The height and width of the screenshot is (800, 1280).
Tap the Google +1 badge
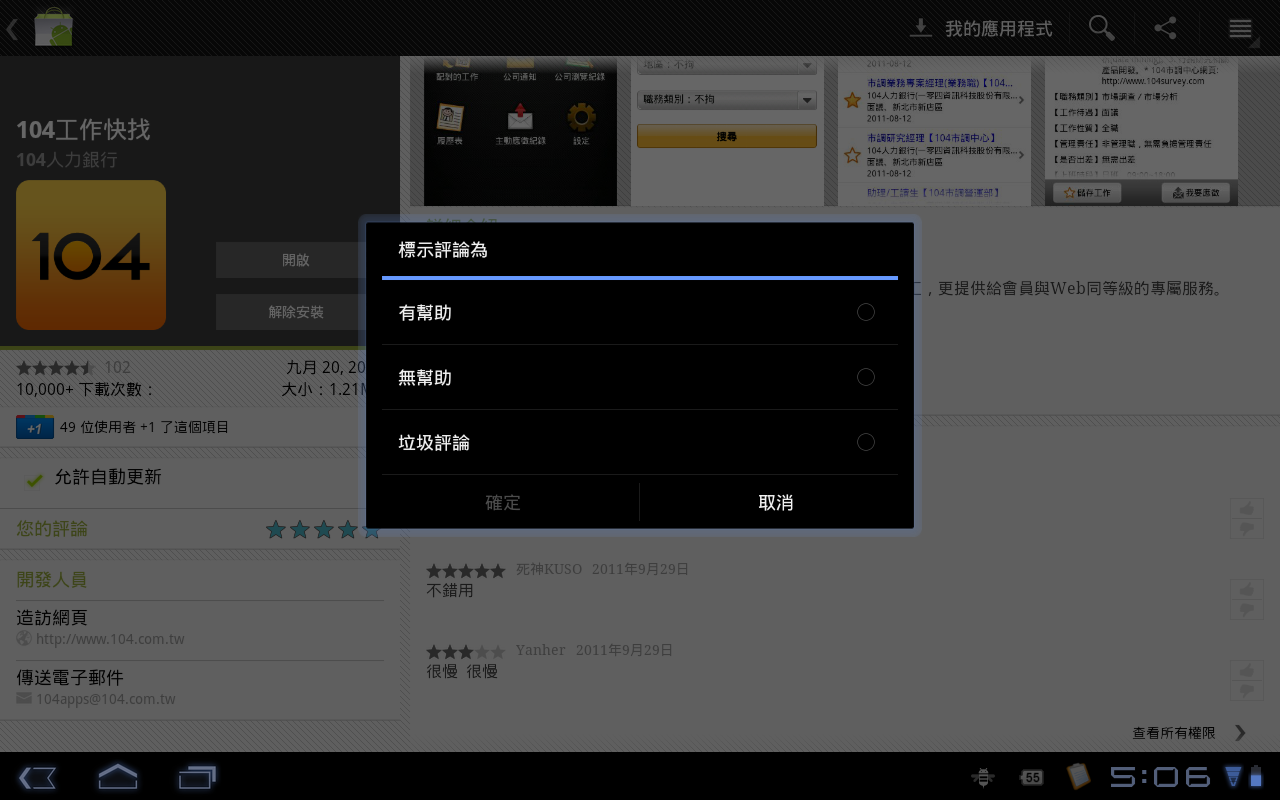(35, 427)
